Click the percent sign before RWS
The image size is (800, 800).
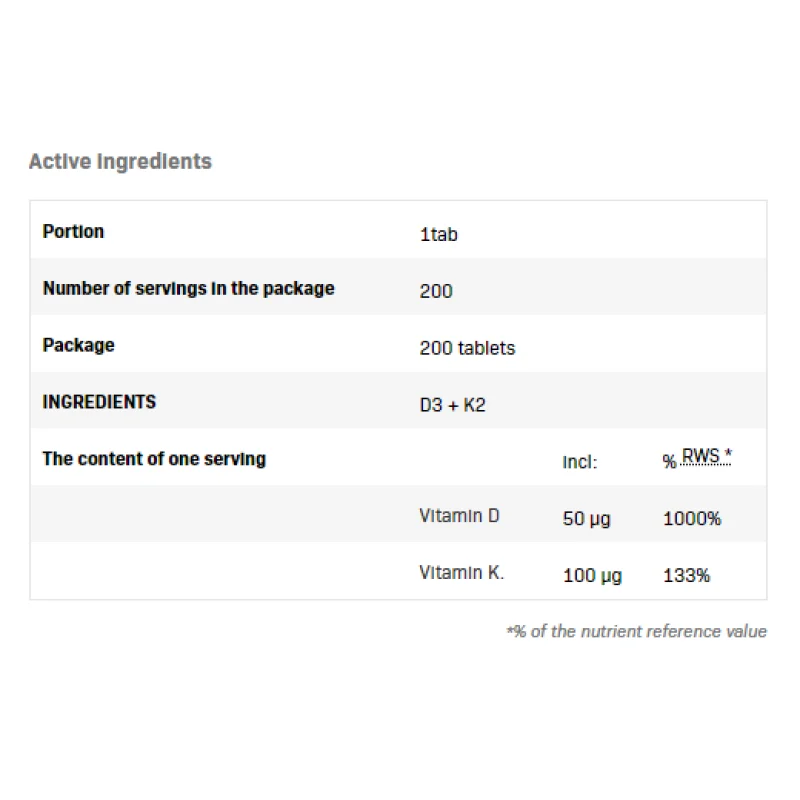tap(669, 462)
